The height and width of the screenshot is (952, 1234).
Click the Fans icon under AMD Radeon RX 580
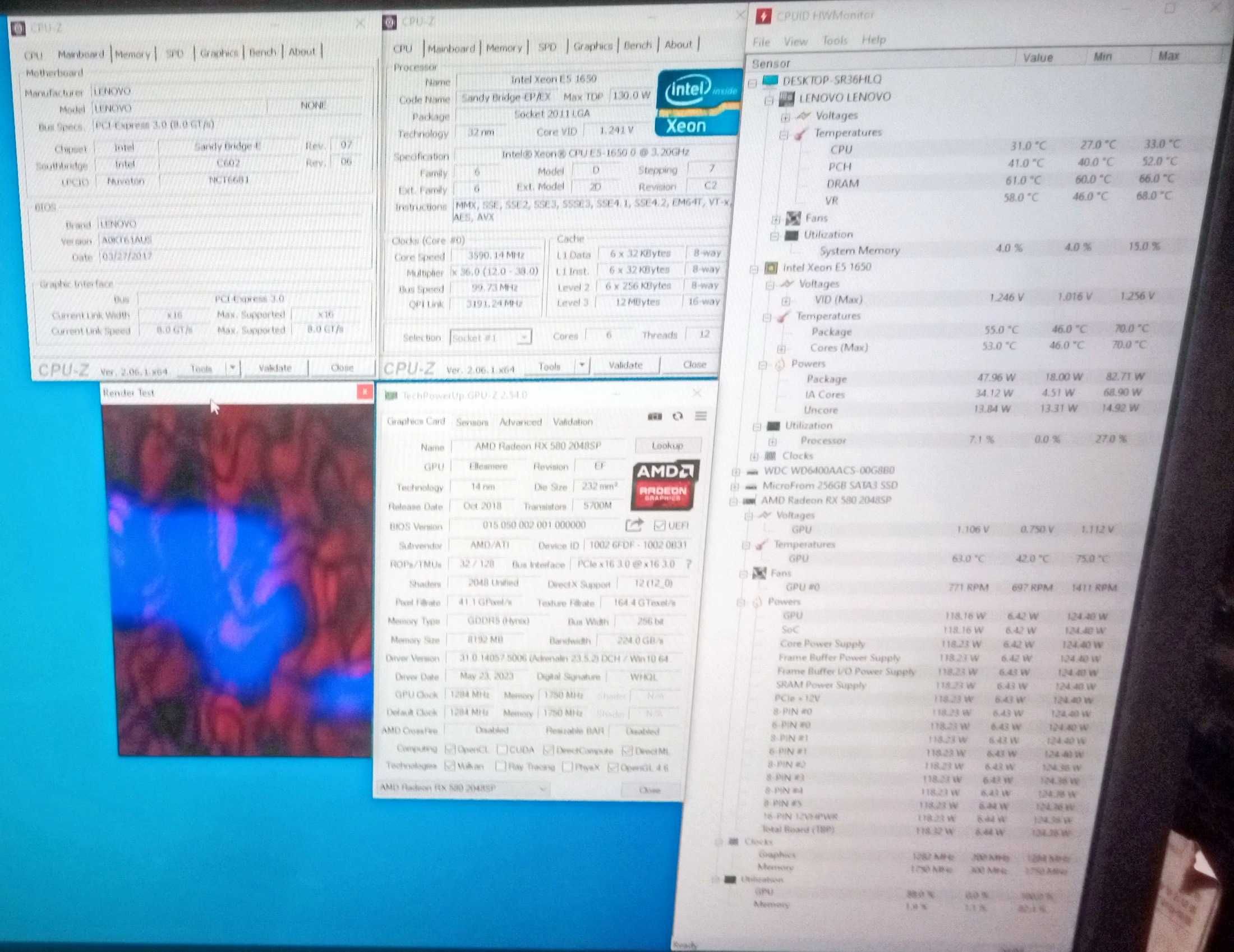click(x=759, y=573)
